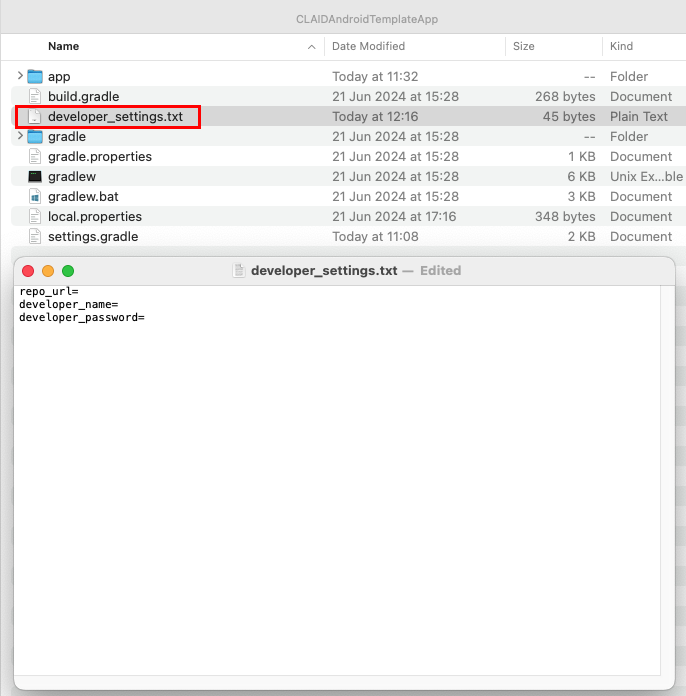Select the build.gradle file name
Image resolution: width=686 pixels, height=696 pixels.
click(x=83, y=96)
